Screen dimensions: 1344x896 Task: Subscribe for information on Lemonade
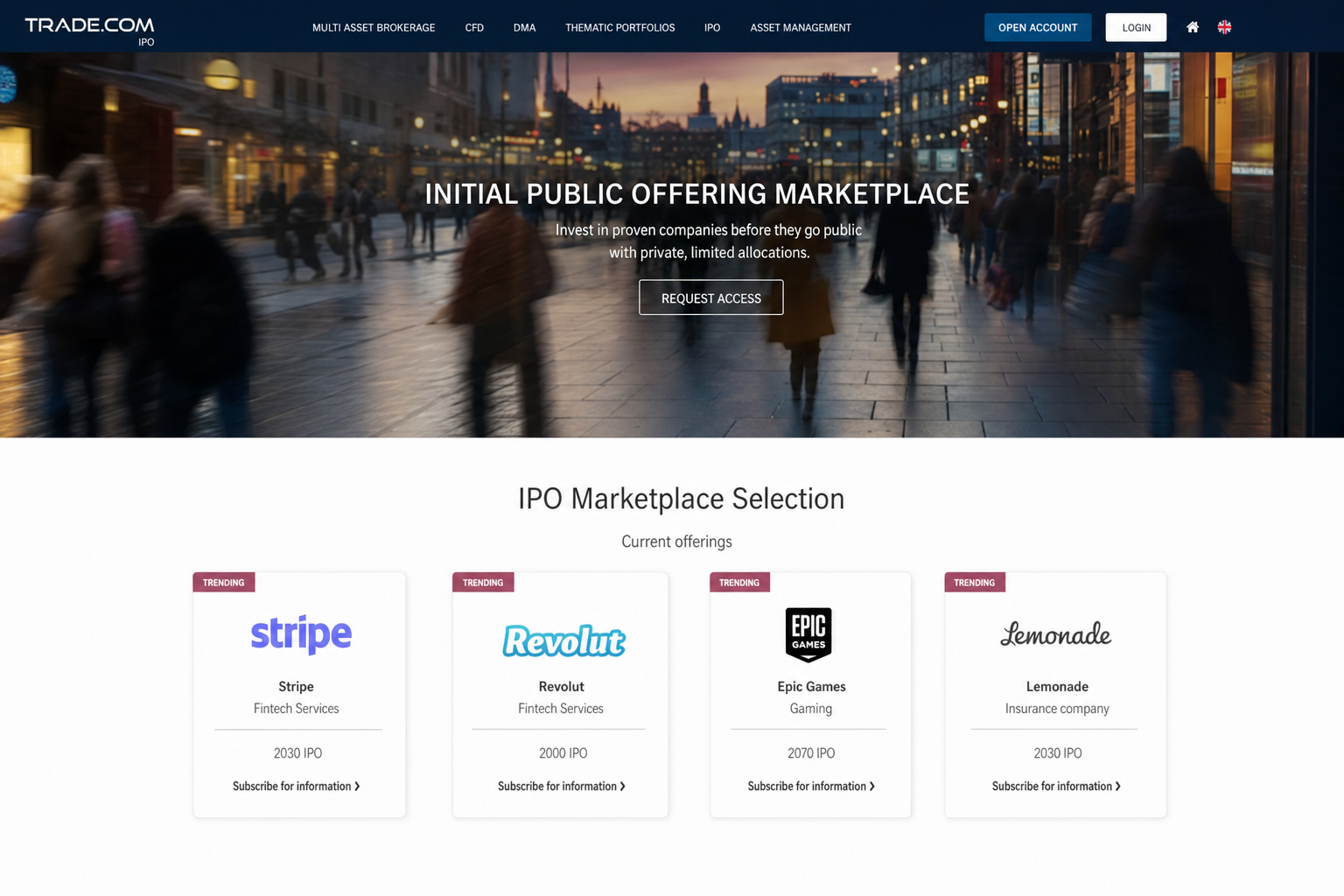click(1056, 787)
